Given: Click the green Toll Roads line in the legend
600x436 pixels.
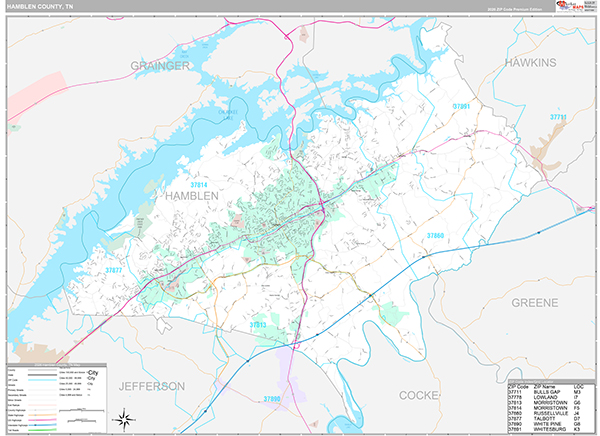Looking at the screenshot, I should [x=42, y=430].
